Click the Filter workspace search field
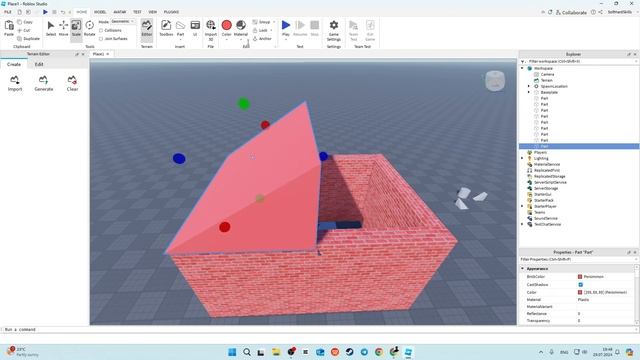The height and width of the screenshot is (360, 640). [581, 61]
